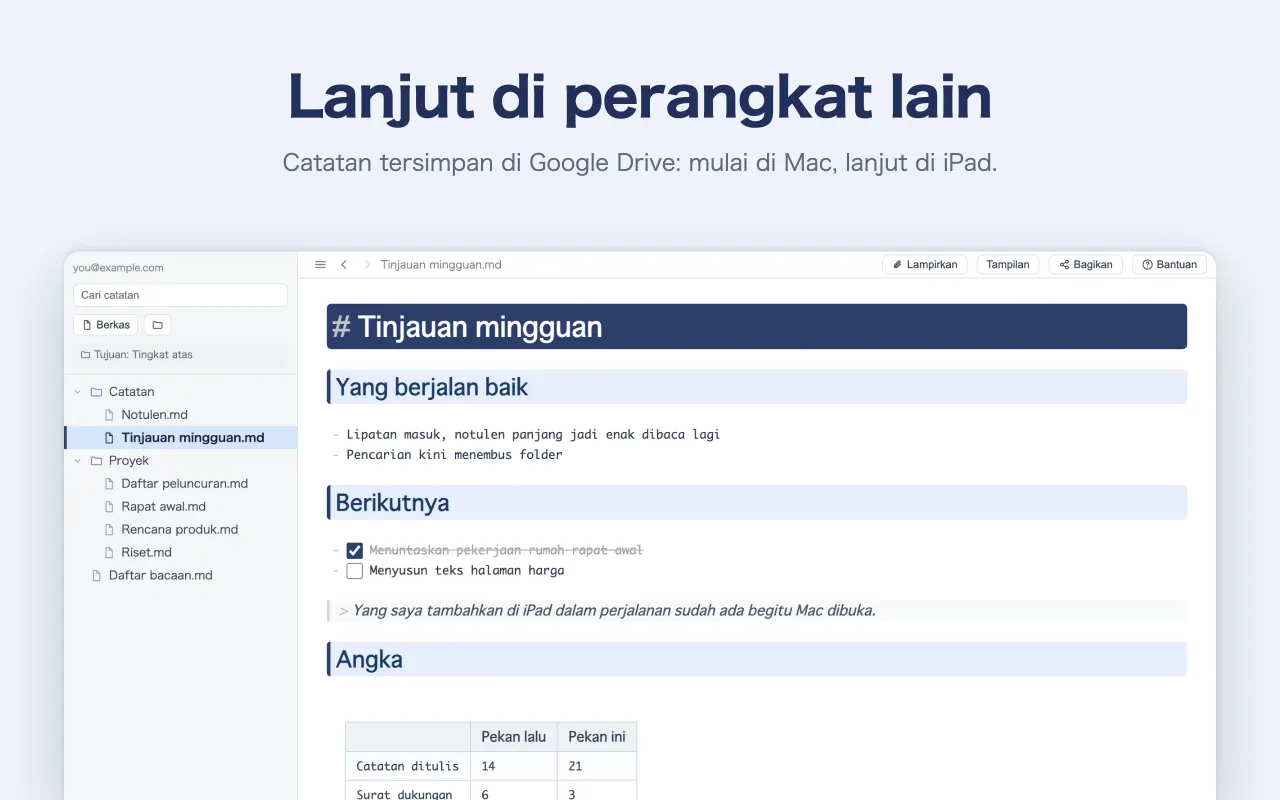Image resolution: width=1280 pixels, height=800 pixels.
Task: Click file icon next to Notulen.md
Action: point(110,415)
